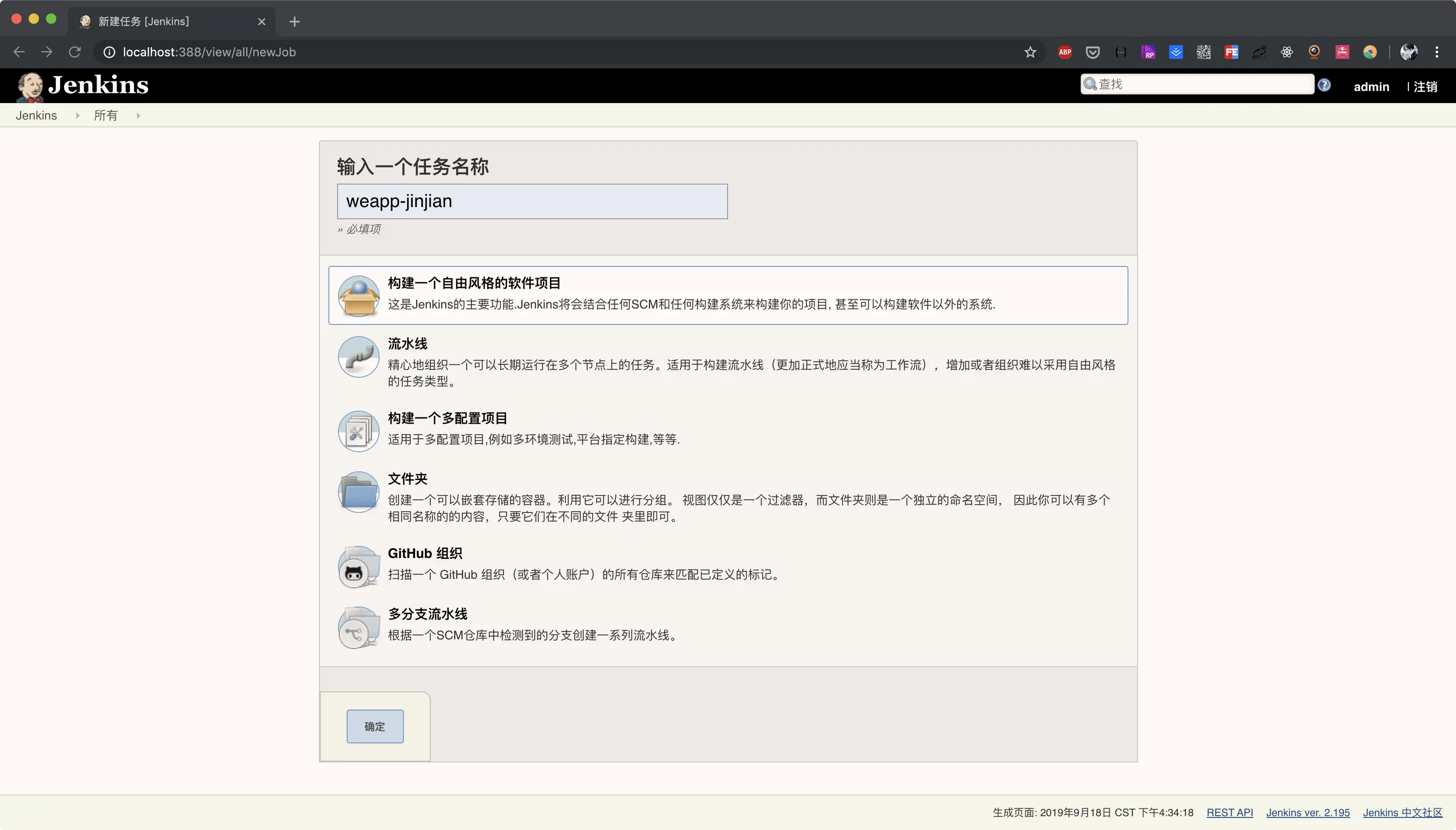Screen dimensions: 1456x830
Task: Open a new browser tab
Action: click(x=294, y=22)
